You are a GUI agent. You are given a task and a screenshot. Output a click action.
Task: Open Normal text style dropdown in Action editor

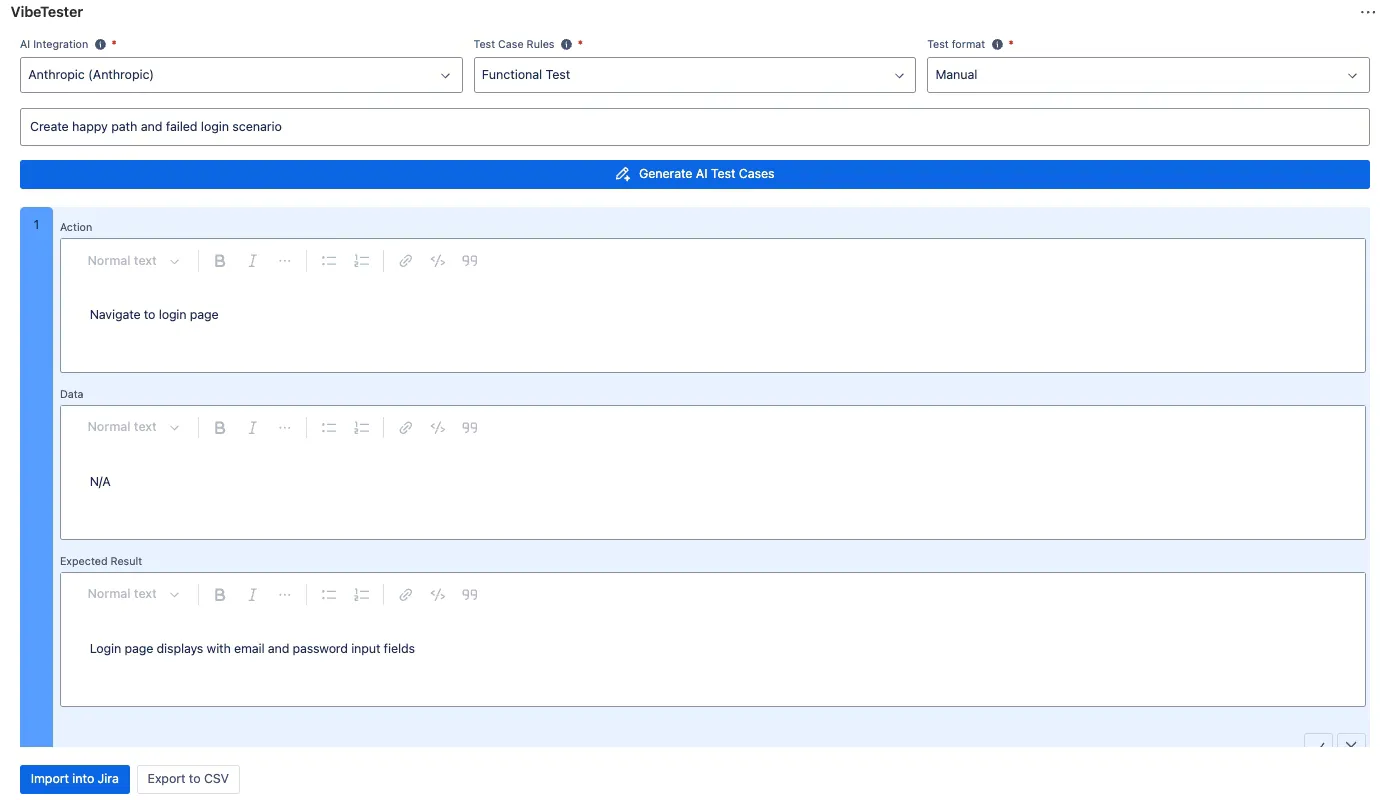[x=133, y=261]
